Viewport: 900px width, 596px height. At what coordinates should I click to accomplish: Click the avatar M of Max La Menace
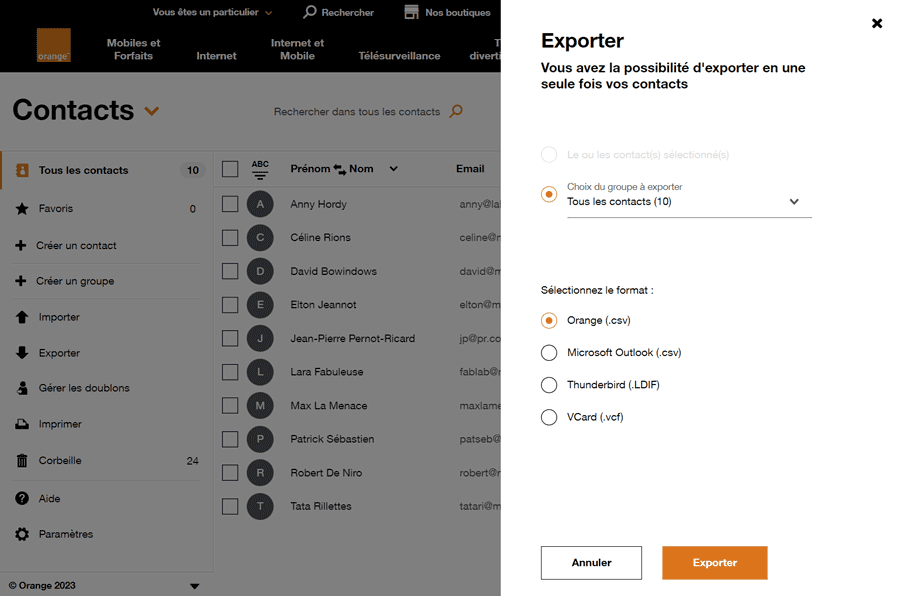tap(260, 405)
